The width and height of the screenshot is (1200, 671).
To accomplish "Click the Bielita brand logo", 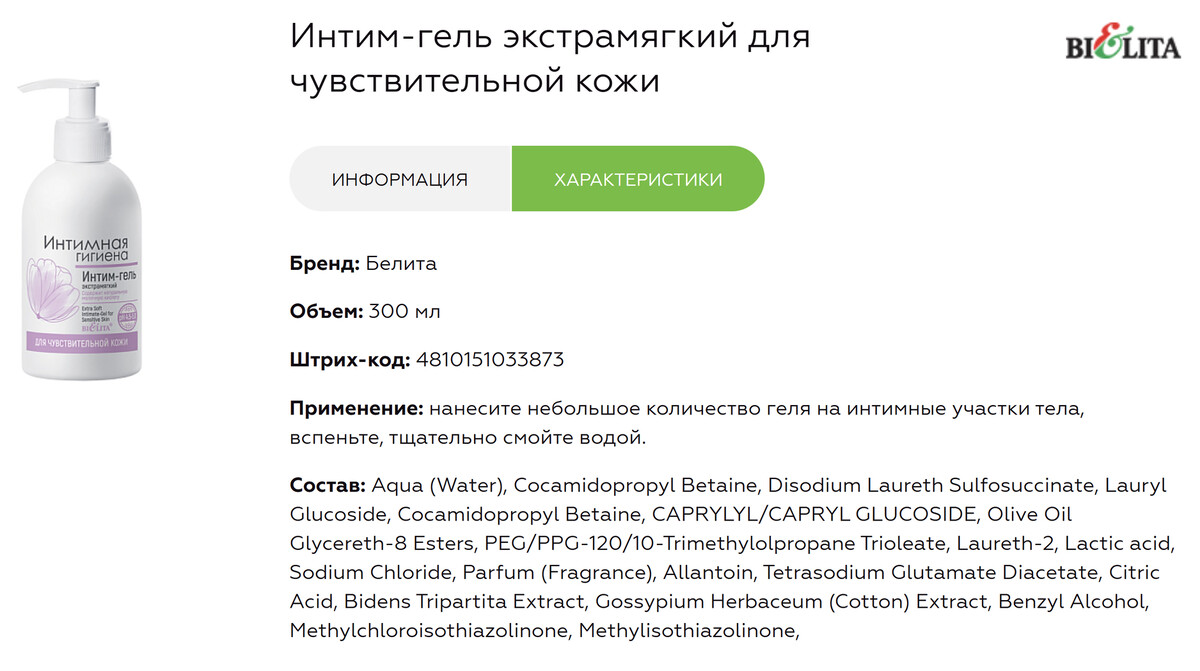I will click(x=1122, y=44).
